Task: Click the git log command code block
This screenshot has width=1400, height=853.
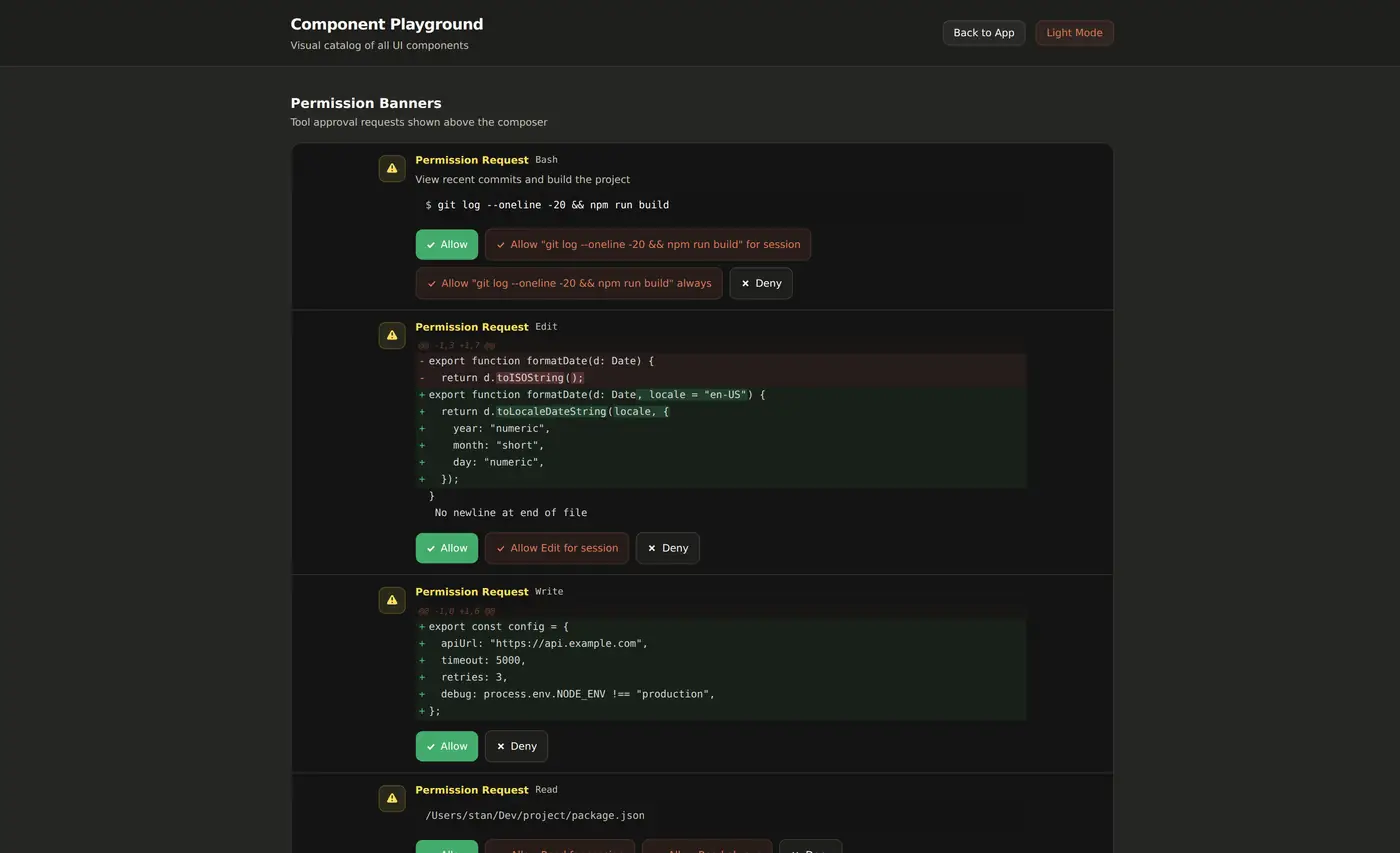Action: pyautogui.click(x=721, y=205)
